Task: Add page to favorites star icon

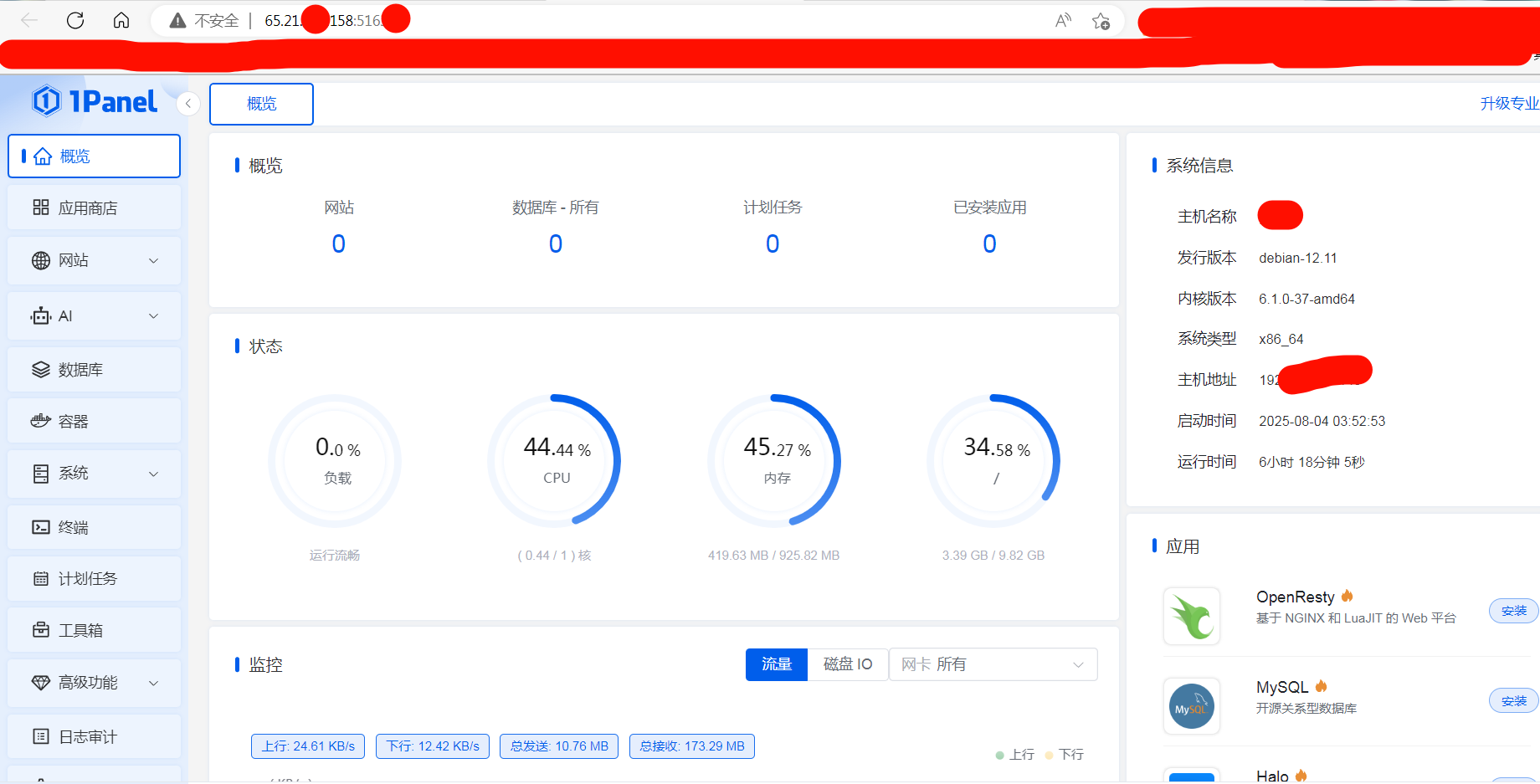Action: click(x=1101, y=21)
